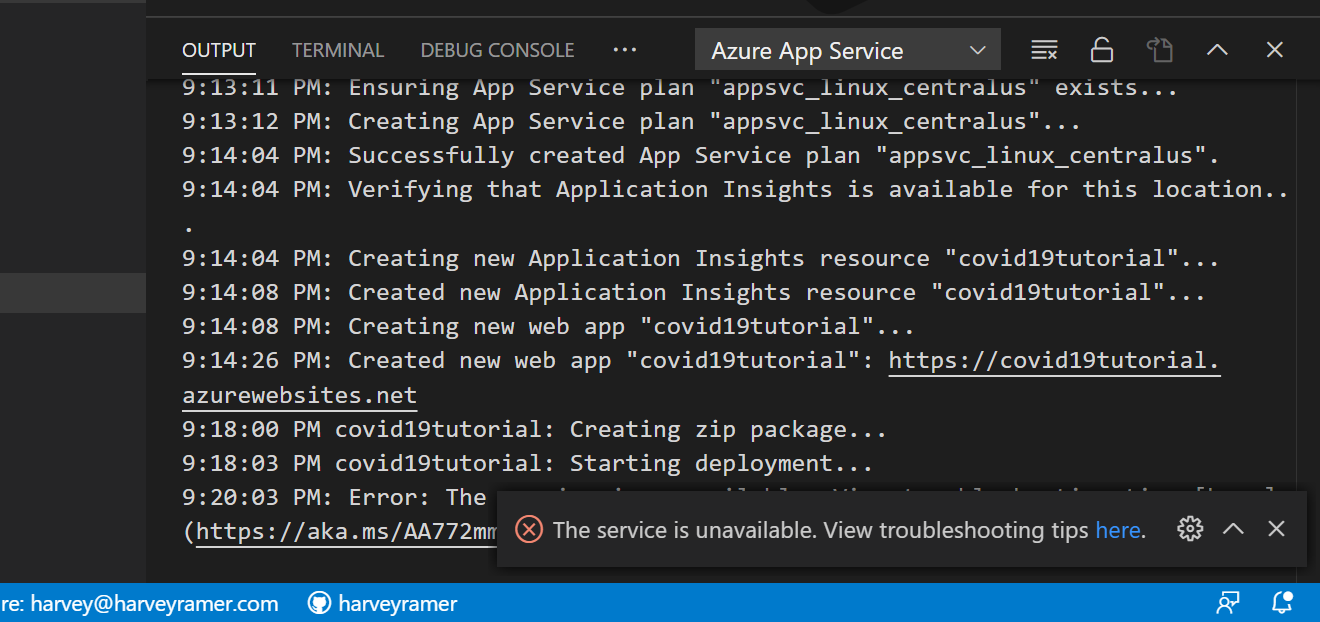Click the GitHub harveyramer status bar item
The height and width of the screenshot is (622, 1320).
383,603
